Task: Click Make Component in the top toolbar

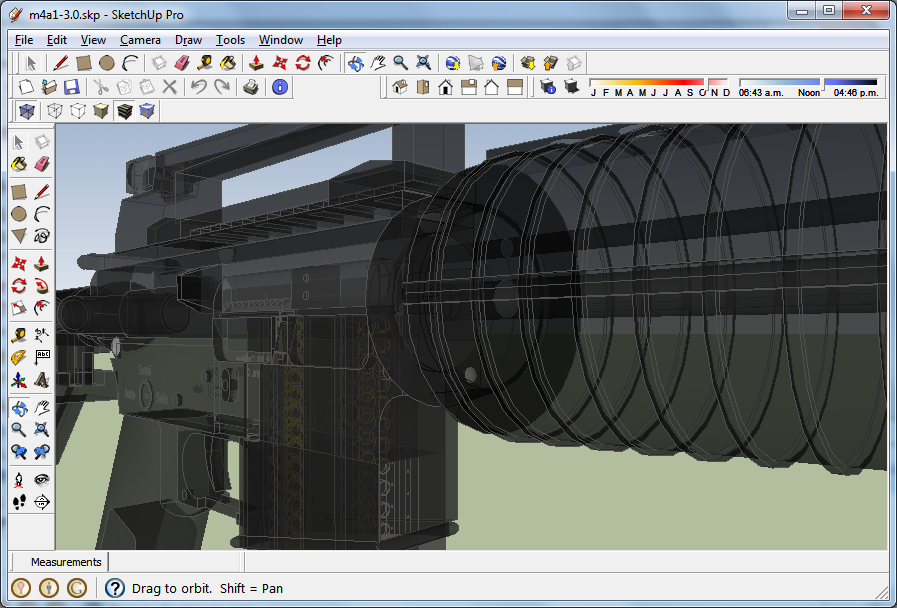Action: [159, 63]
